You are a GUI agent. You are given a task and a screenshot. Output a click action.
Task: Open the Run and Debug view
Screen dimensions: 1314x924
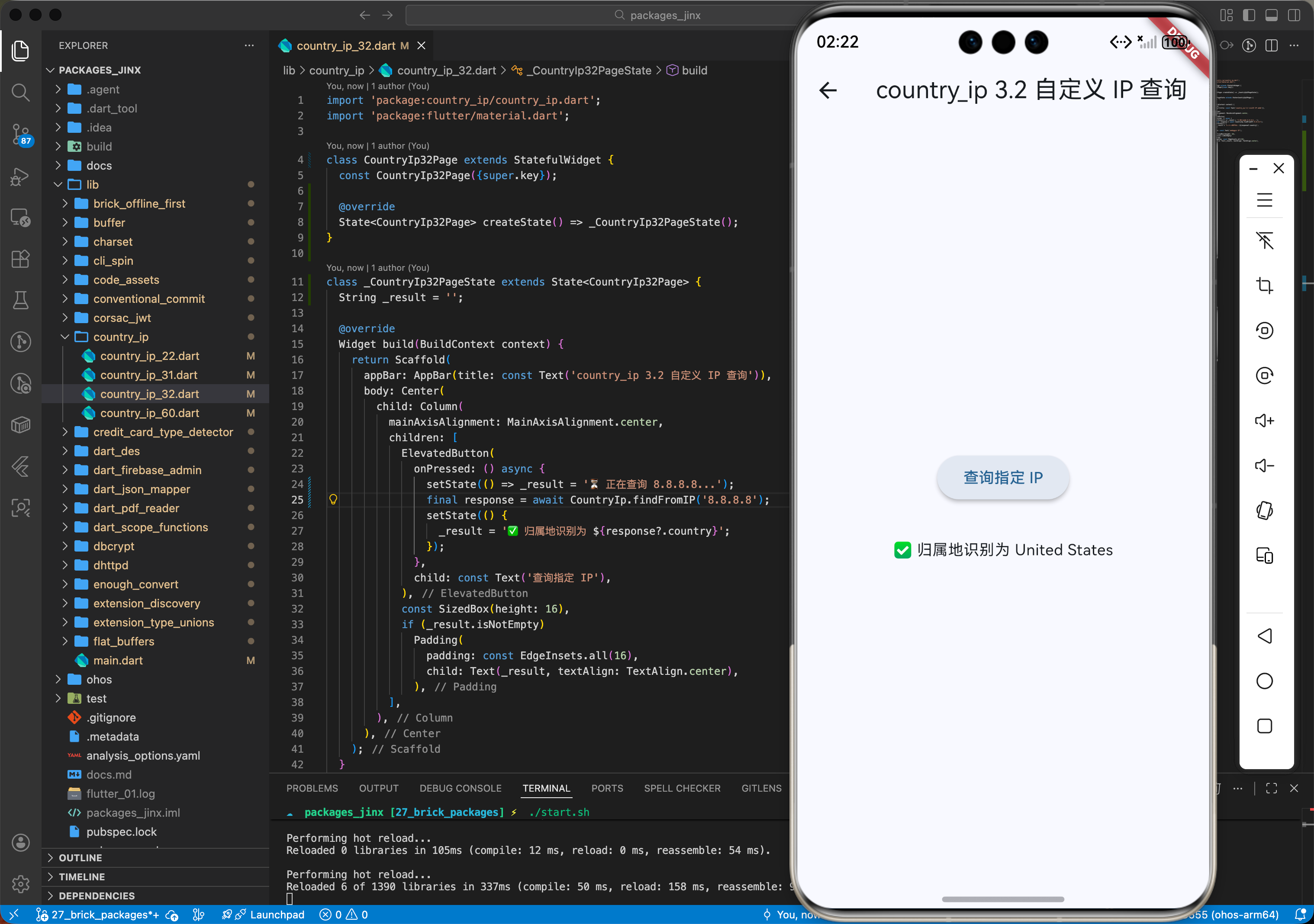[x=21, y=176]
